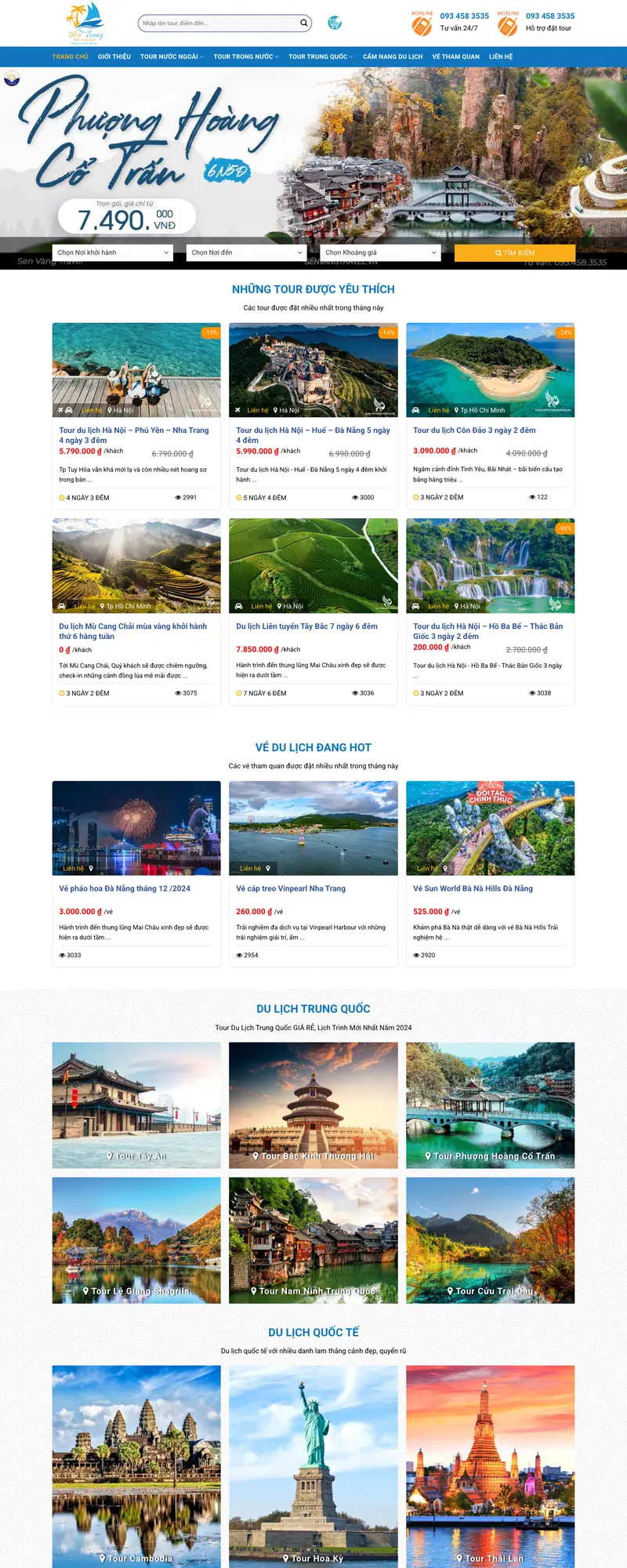The image size is (627, 1568).
Task: Open the Tour Thái Lan thumbnail
Action: coord(491,1466)
